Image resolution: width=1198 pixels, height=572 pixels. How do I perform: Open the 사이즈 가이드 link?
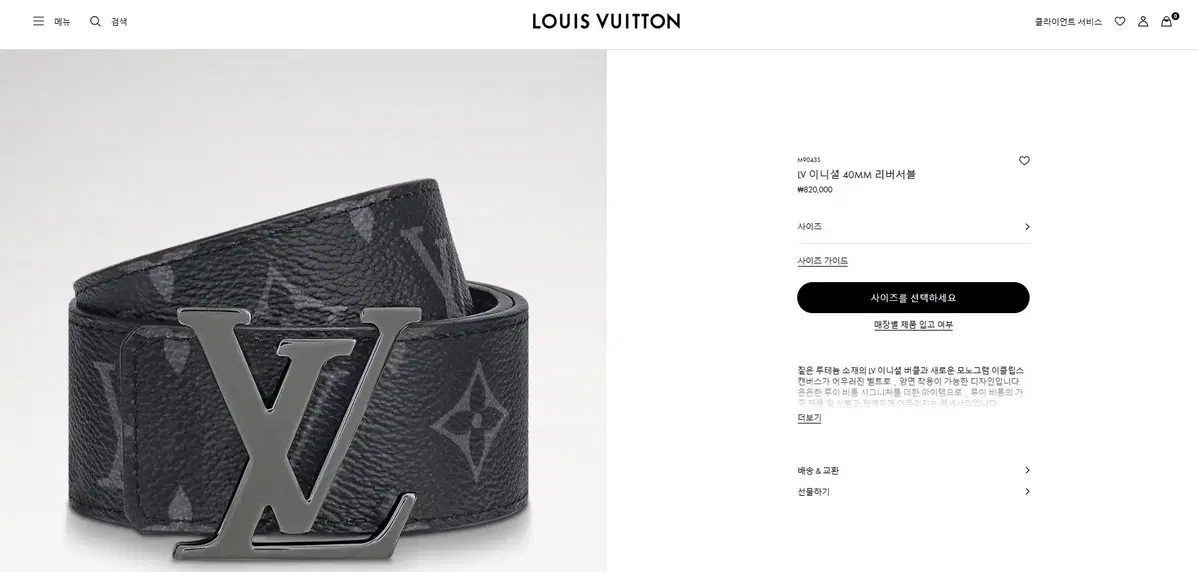pyautogui.click(x=822, y=261)
